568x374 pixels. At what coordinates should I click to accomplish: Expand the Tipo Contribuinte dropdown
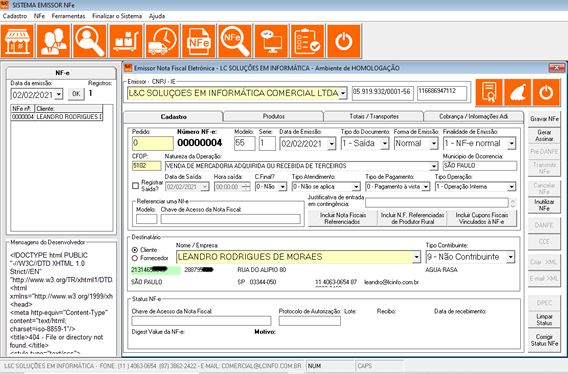[x=510, y=257]
